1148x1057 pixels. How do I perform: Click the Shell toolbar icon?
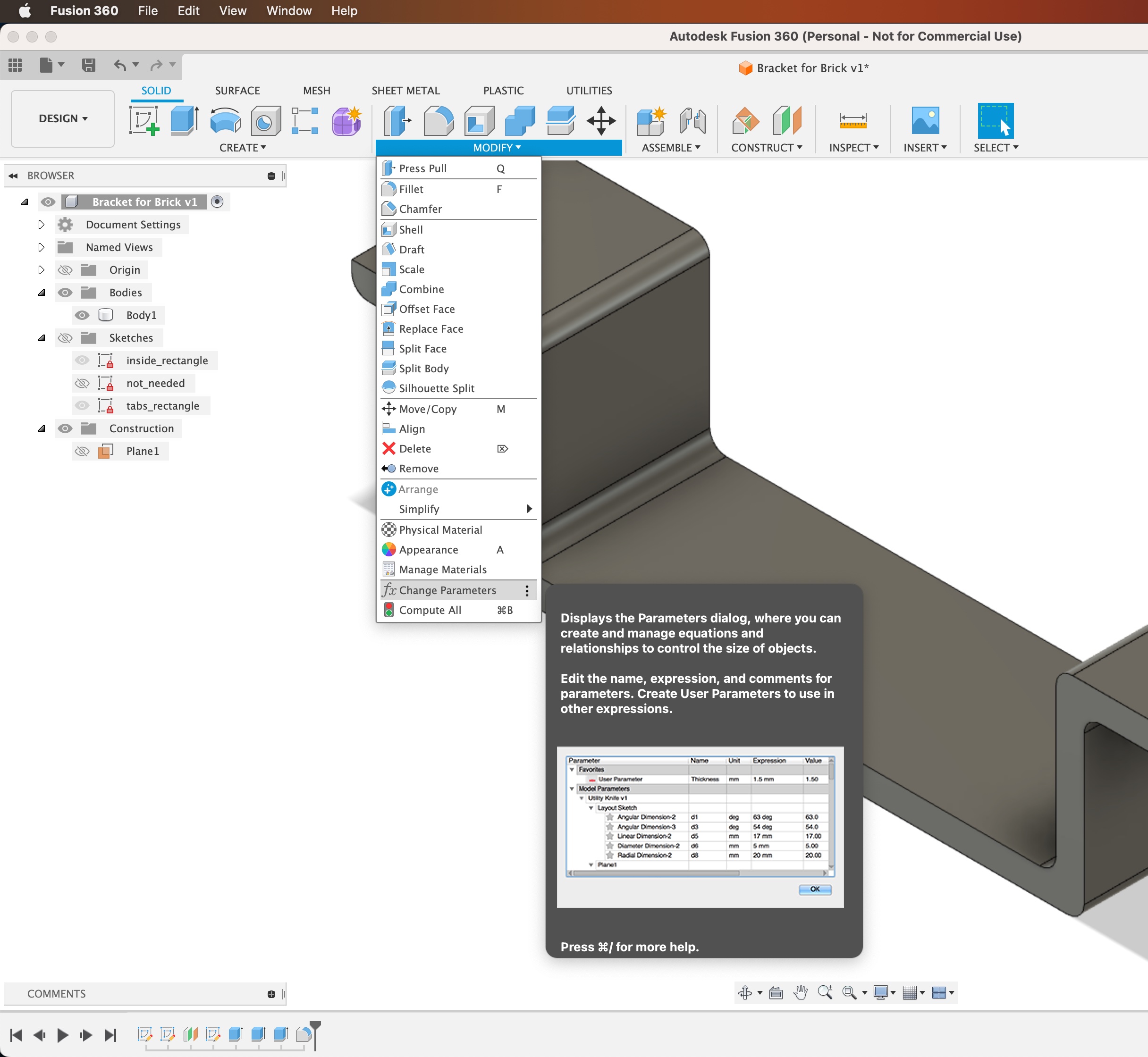[x=479, y=120]
